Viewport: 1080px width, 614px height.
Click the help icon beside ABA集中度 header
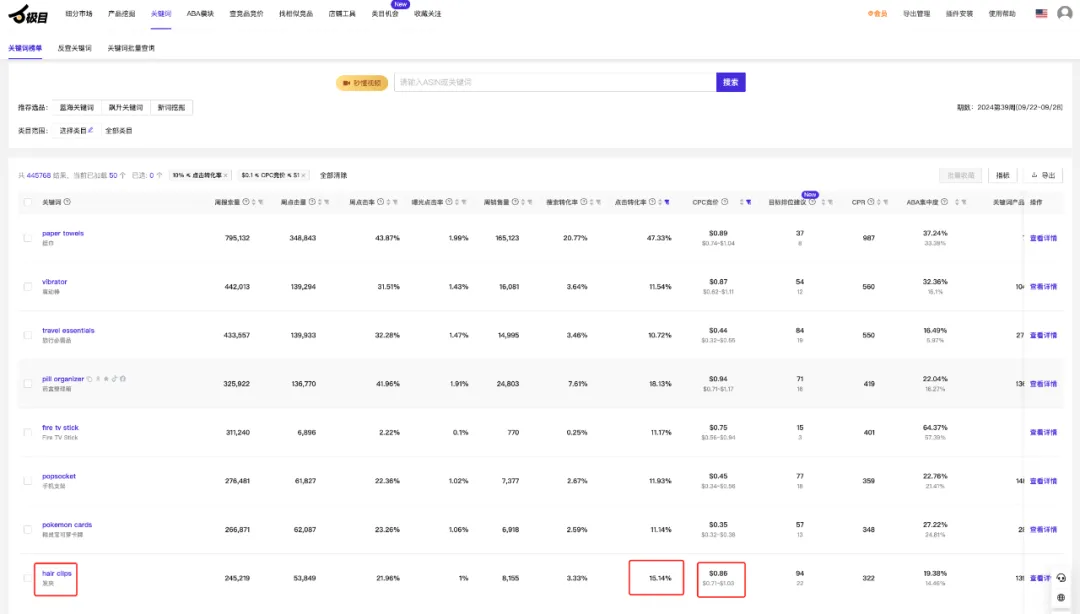(x=944, y=202)
